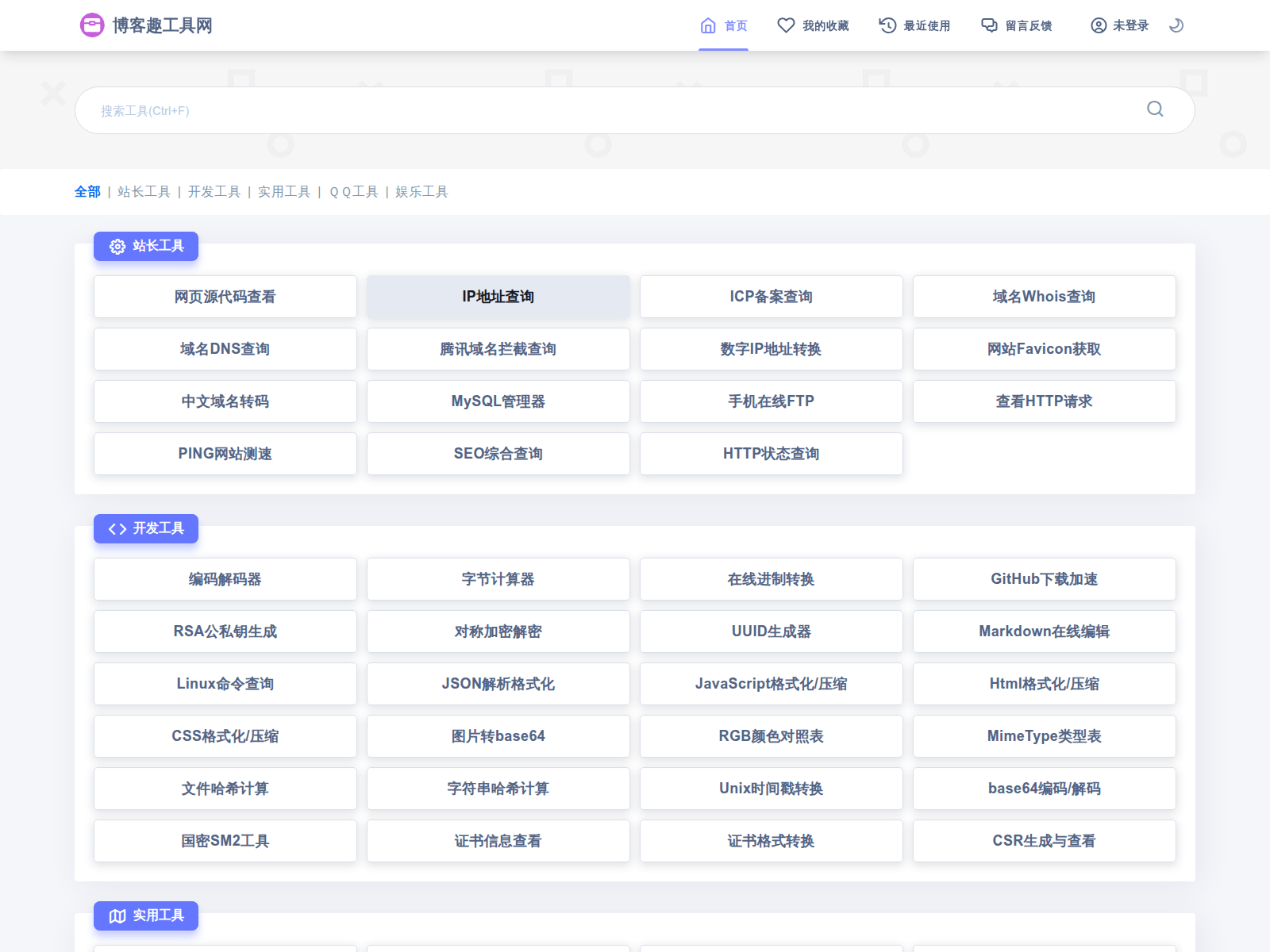The height and width of the screenshot is (952, 1270).
Task: Toggle dark mode with the moon icon
Action: (x=1176, y=25)
